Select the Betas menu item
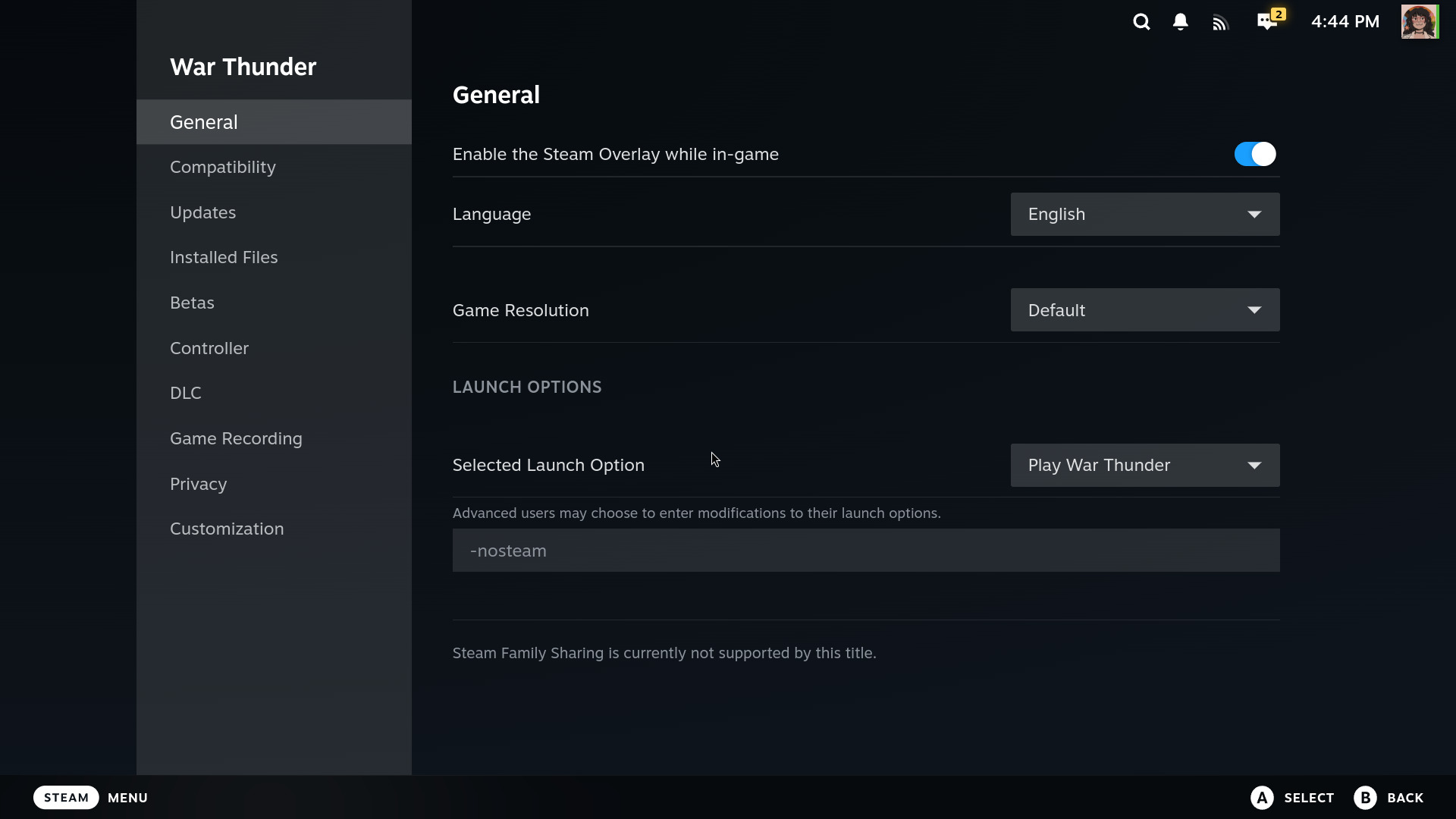Screen dimensions: 1456x819 [192, 303]
